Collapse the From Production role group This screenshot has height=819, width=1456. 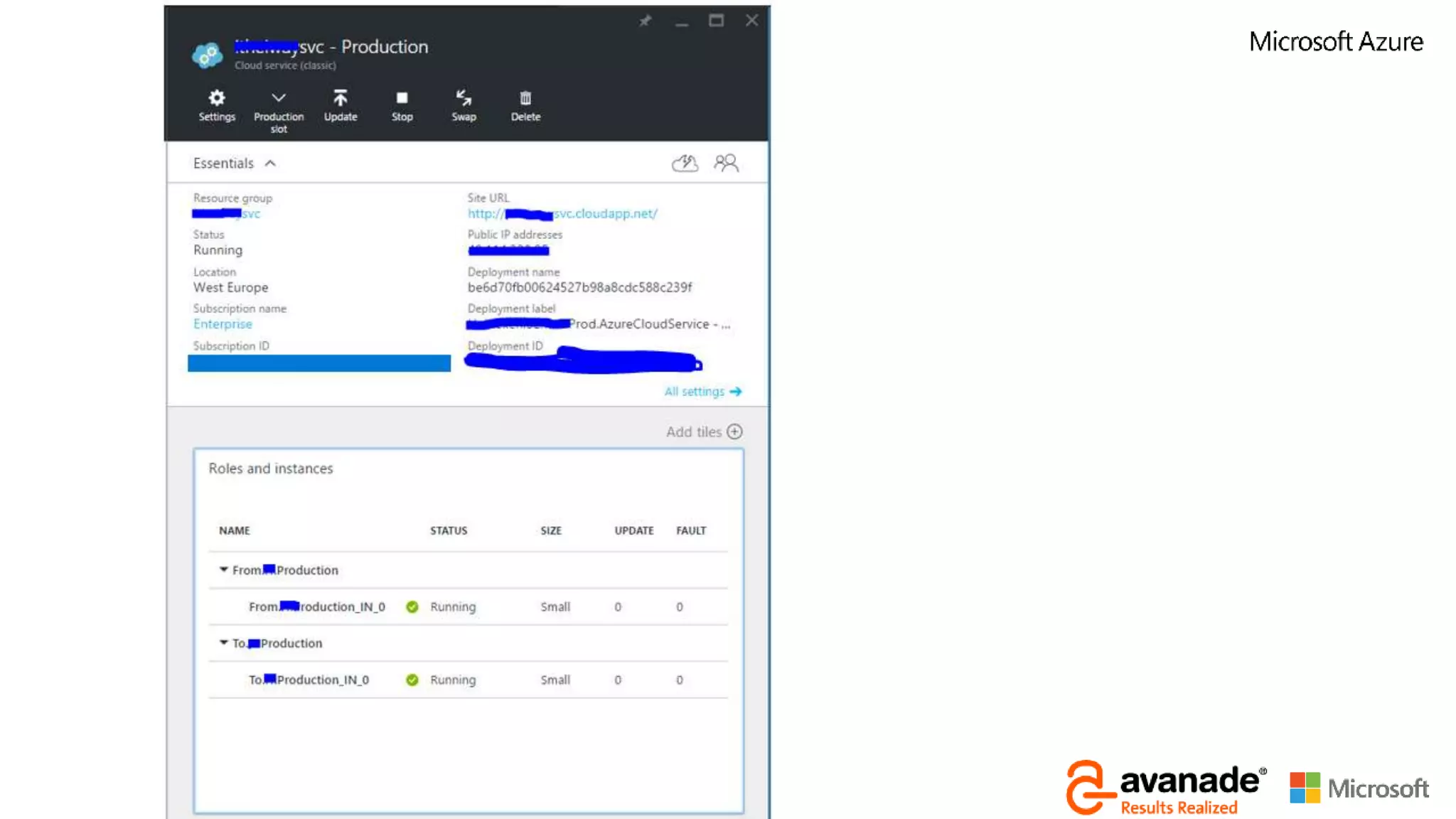[x=224, y=569]
